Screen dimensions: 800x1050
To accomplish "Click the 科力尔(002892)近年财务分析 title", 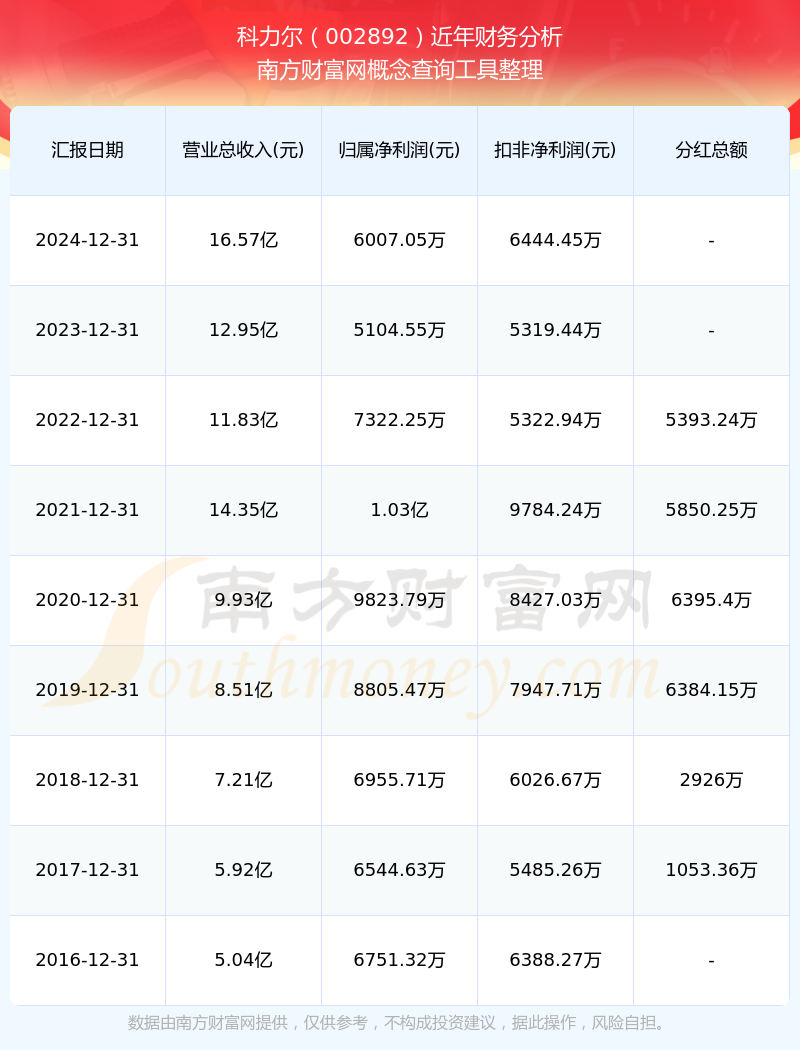I will tap(400, 37).
